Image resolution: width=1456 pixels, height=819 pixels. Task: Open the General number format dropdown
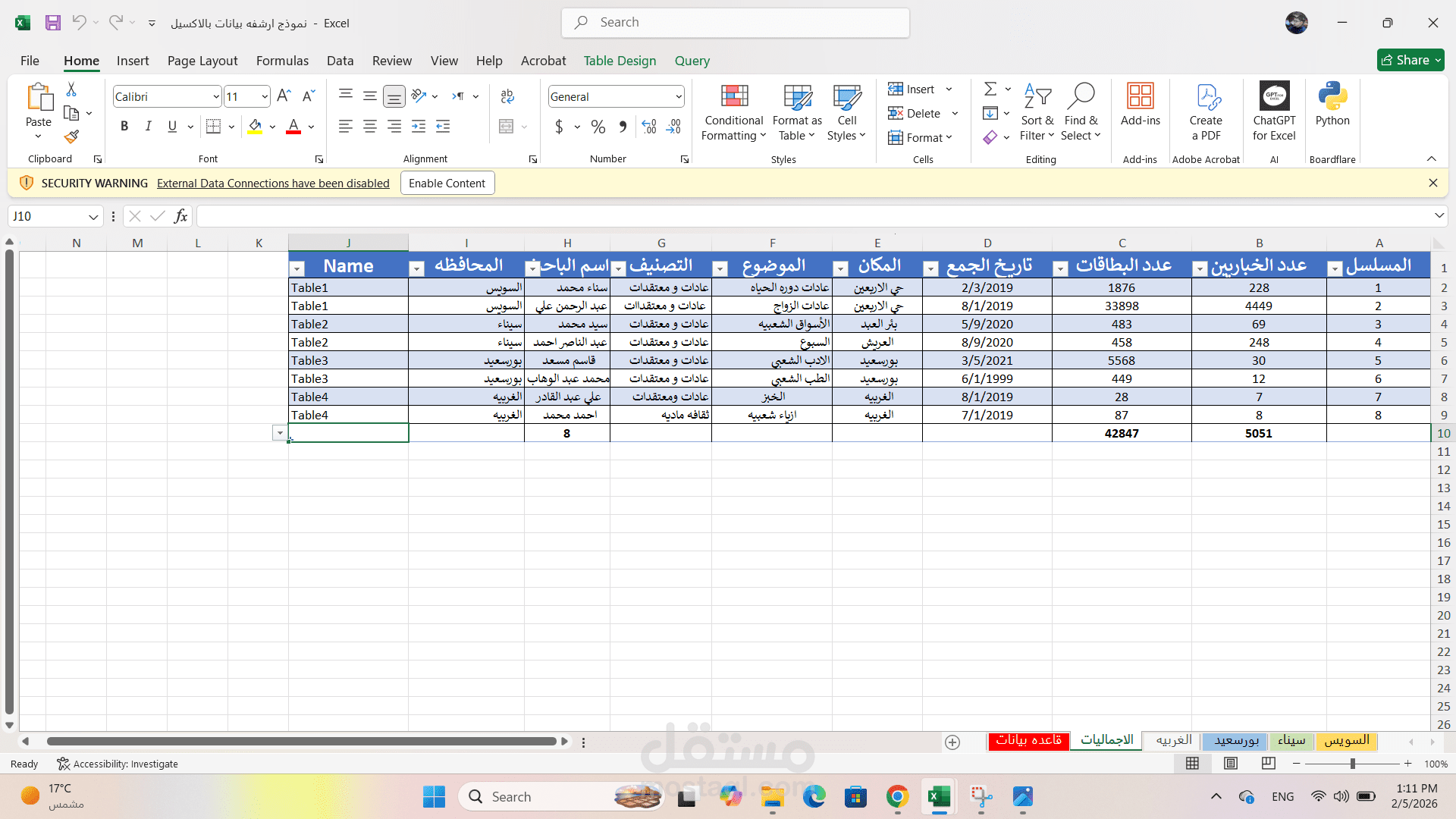click(x=678, y=97)
